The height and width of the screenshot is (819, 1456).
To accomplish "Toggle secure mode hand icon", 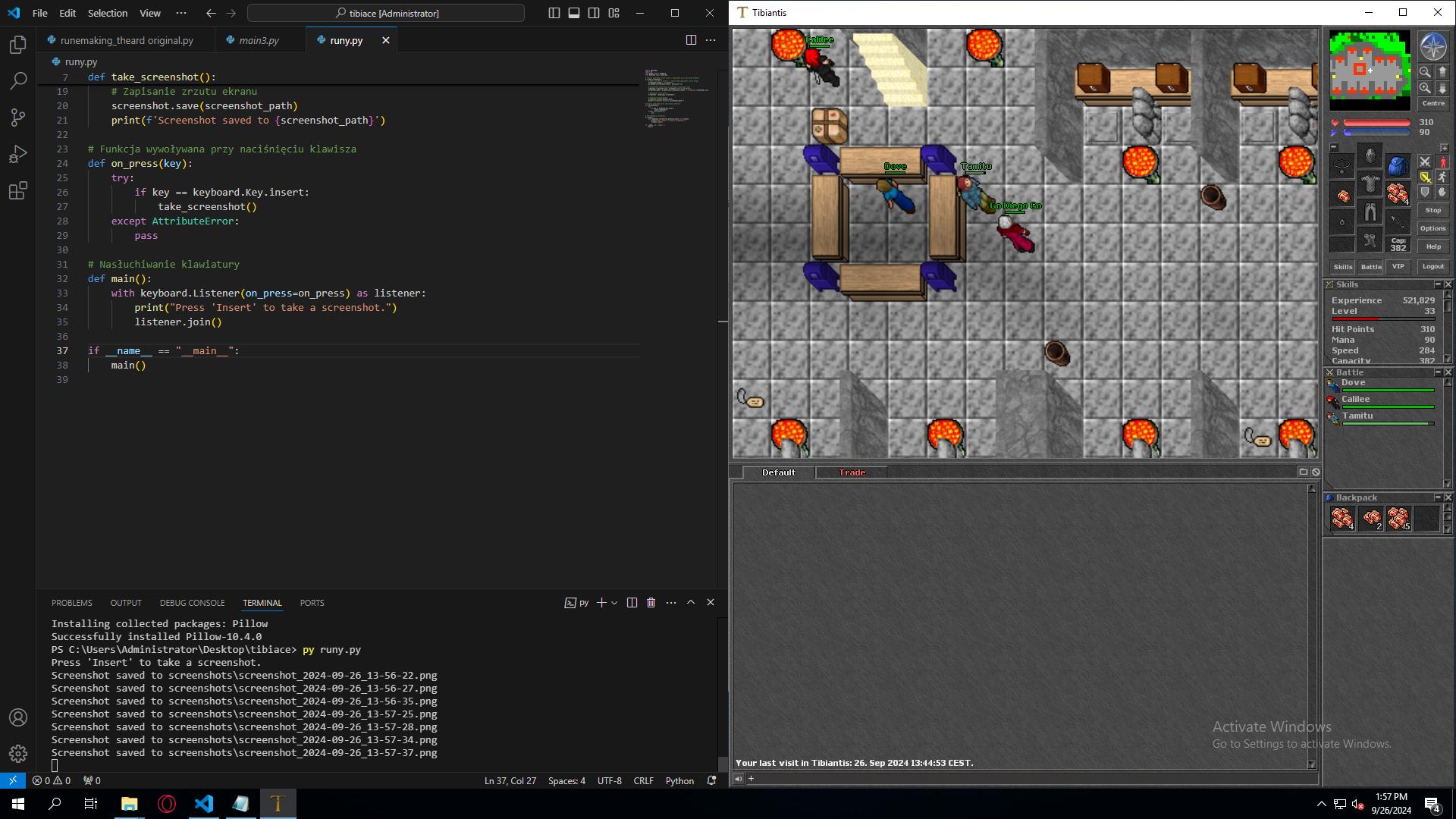I will point(1442,192).
